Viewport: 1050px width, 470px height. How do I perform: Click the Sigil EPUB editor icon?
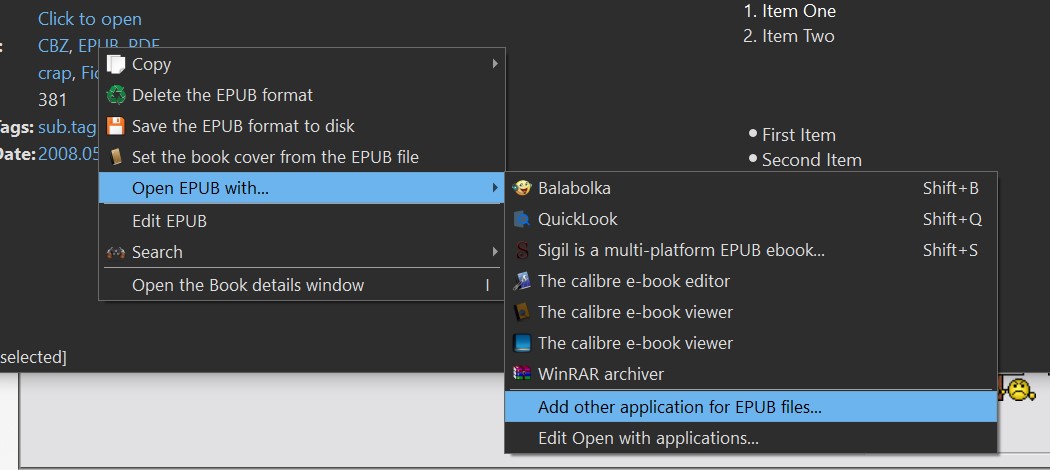[x=522, y=250]
